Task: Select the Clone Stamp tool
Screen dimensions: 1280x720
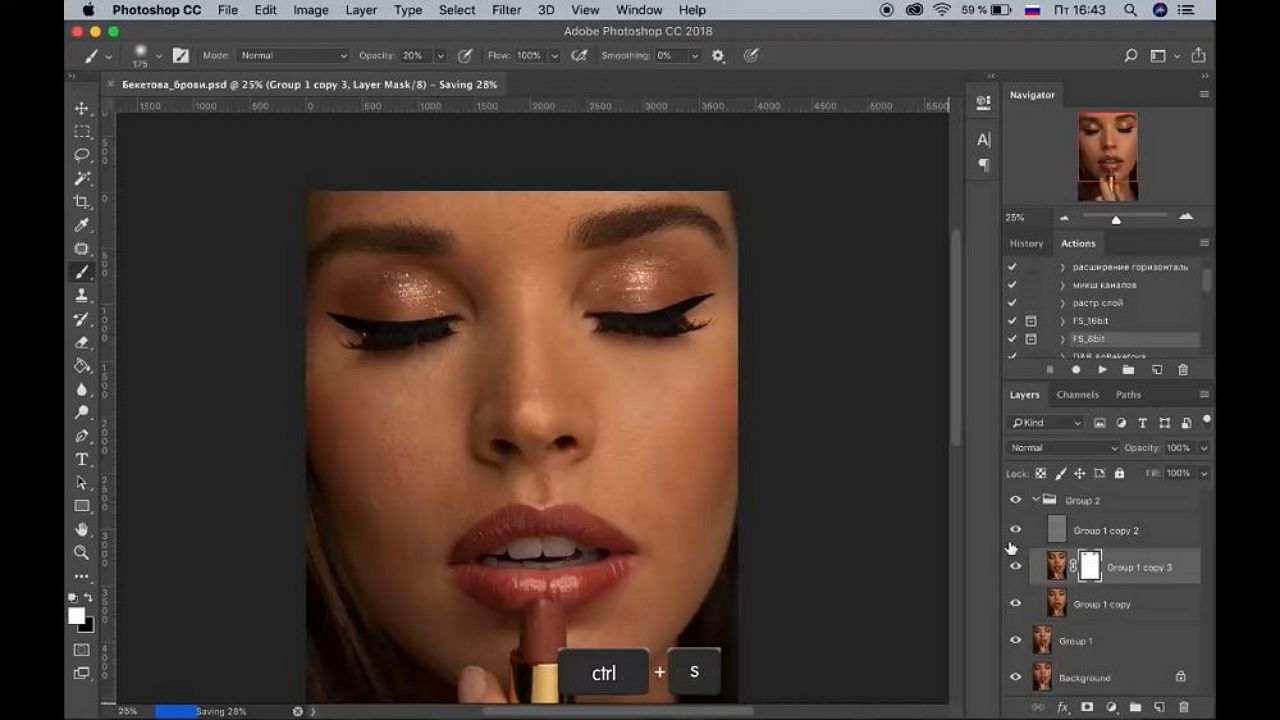Action: coord(82,296)
